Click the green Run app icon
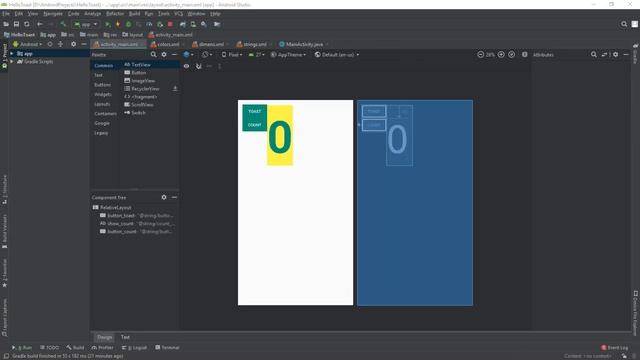 click(108, 24)
